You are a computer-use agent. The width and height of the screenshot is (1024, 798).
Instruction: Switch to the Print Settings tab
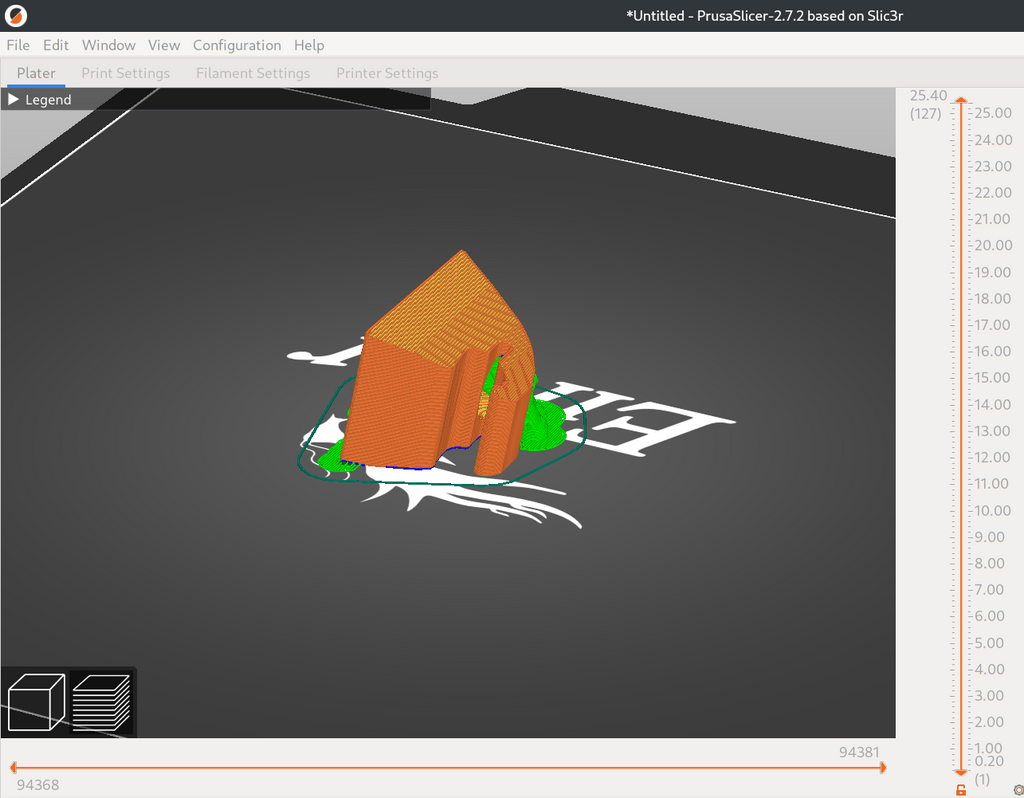[125, 73]
